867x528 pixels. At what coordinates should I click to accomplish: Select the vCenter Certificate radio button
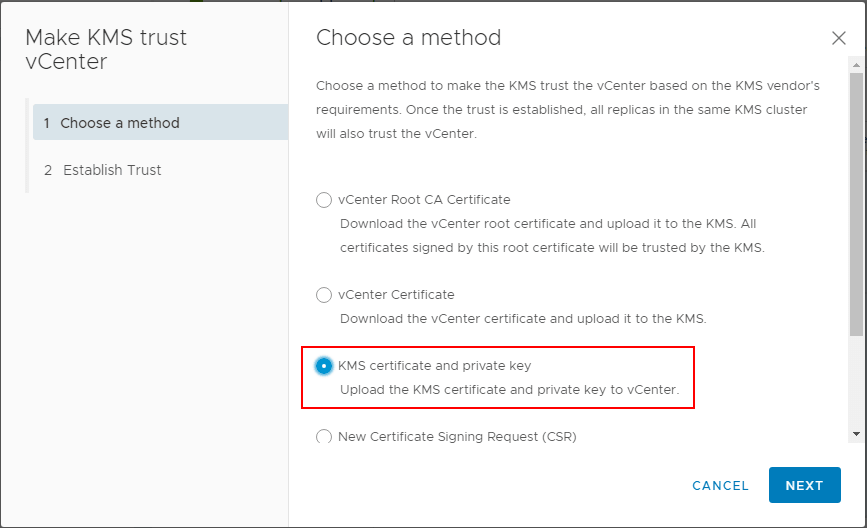coord(323,295)
